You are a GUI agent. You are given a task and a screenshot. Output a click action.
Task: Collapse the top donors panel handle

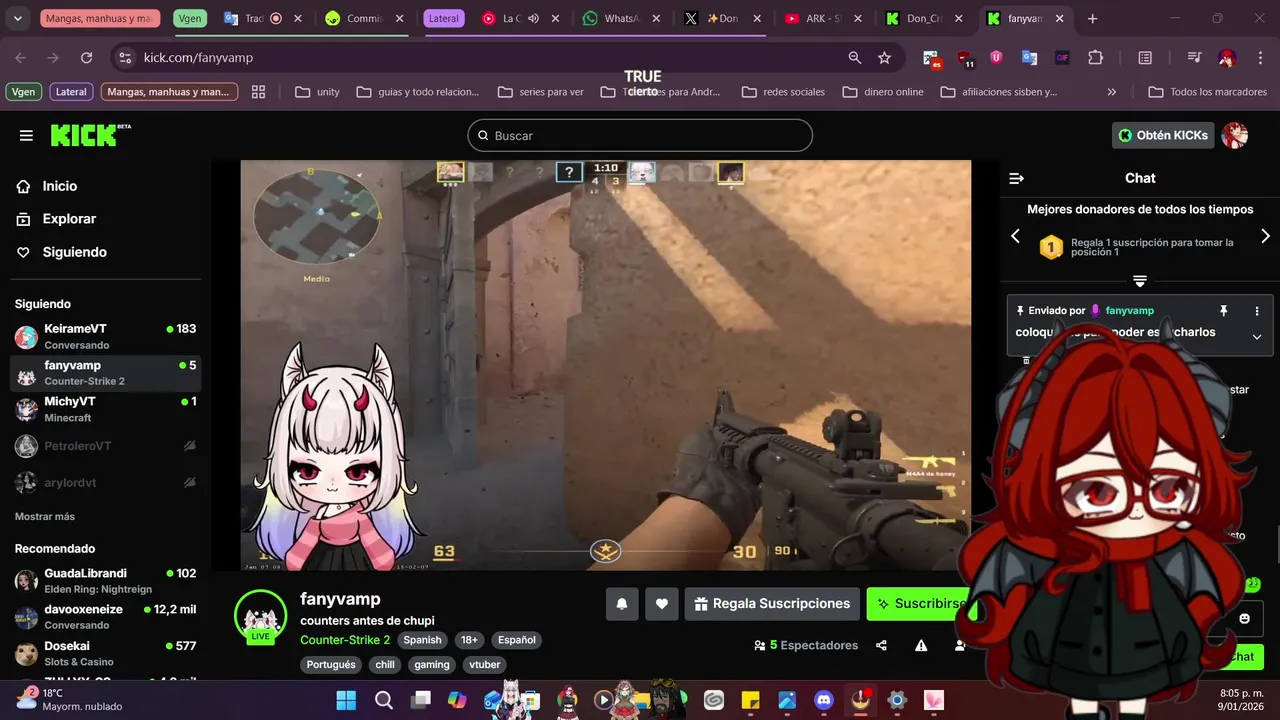(1139, 281)
